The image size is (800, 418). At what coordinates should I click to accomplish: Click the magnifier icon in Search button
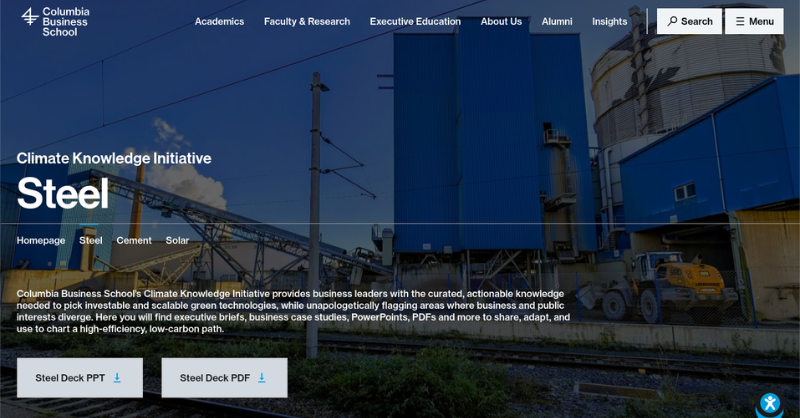672,21
